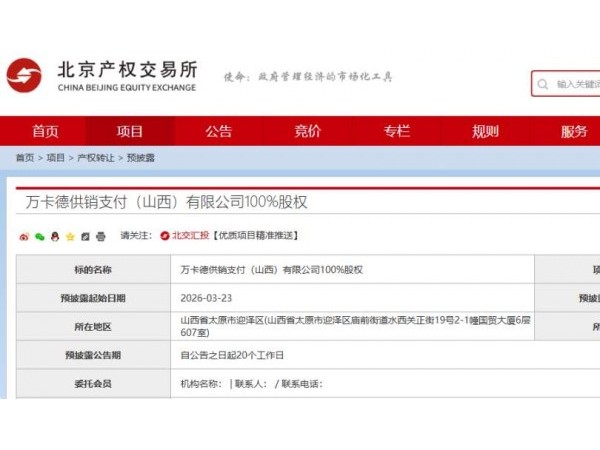The width and height of the screenshot is (600, 450).
Task: Click the small red 北交汇投 logo icon
Action: 165,236
